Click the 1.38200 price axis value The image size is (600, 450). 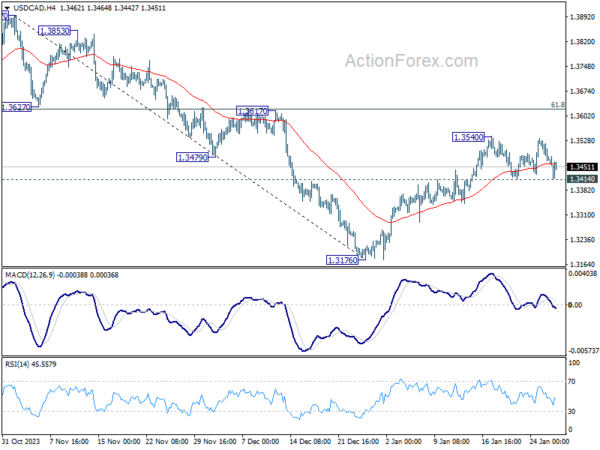[x=582, y=42]
